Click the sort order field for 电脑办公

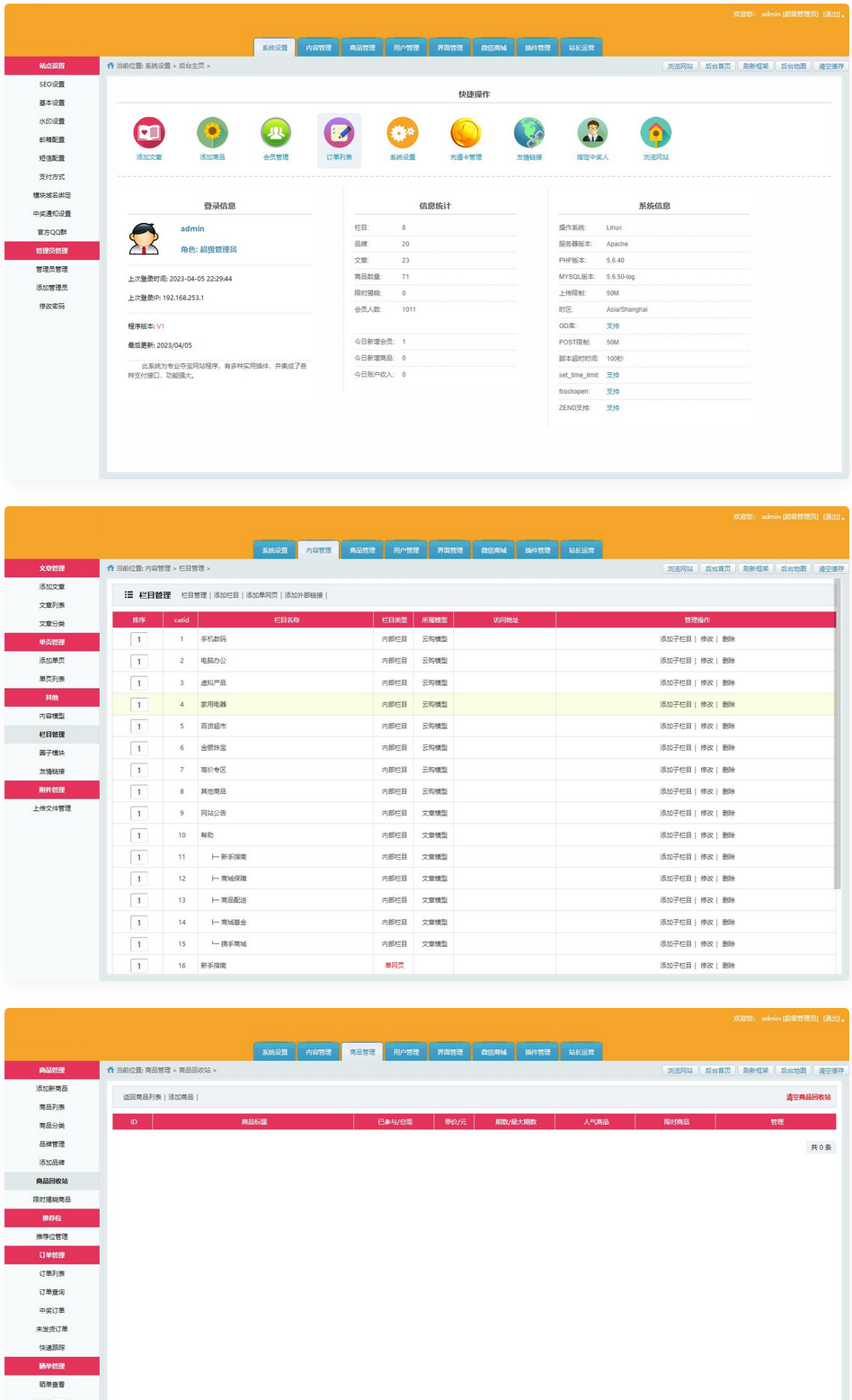pos(139,662)
